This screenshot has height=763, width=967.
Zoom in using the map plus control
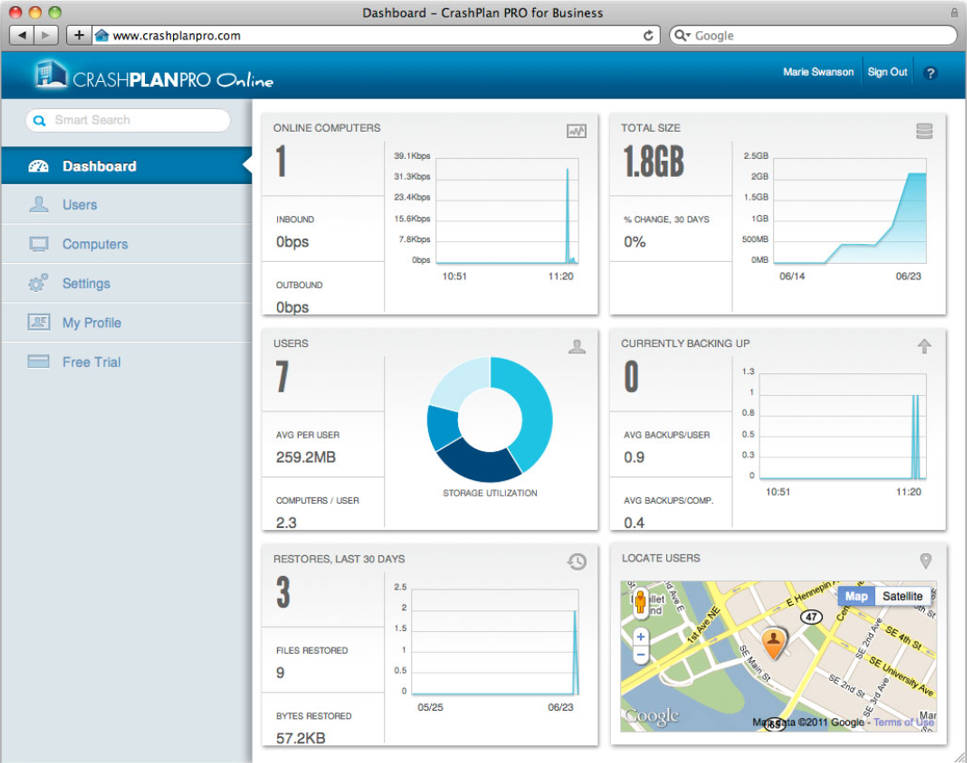pos(639,636)
